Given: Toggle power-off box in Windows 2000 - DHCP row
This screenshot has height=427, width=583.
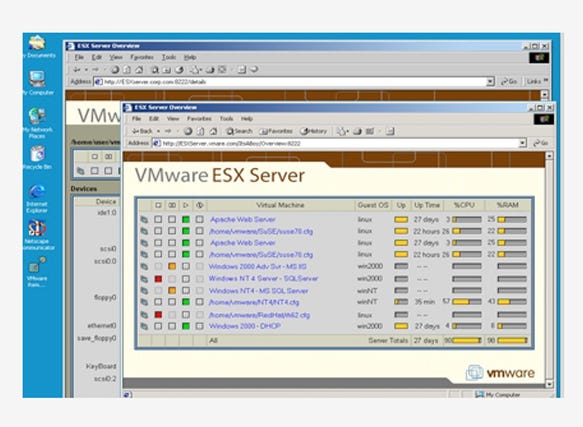Looking at the screenshot, I should click(x=158, y=326).
